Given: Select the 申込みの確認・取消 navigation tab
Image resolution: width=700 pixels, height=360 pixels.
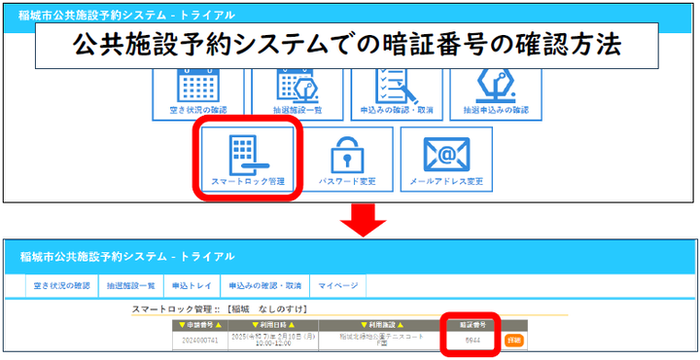Looking at the screenshot, I should coord(265,285).
